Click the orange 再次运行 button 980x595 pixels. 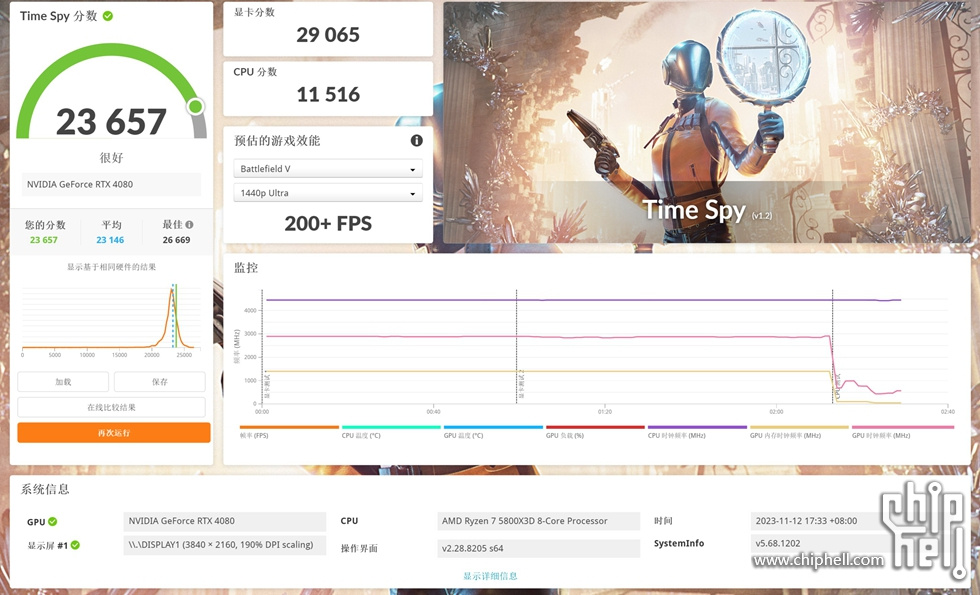tap(114, 432)
